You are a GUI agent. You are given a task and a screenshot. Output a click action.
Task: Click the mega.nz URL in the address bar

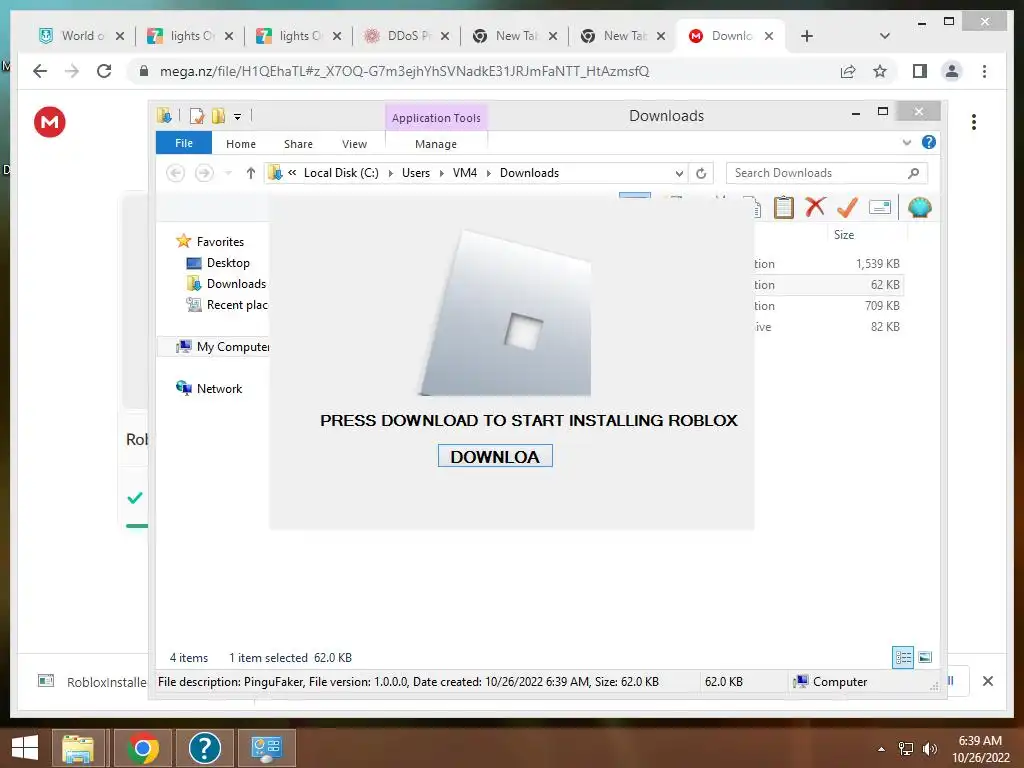404,71
